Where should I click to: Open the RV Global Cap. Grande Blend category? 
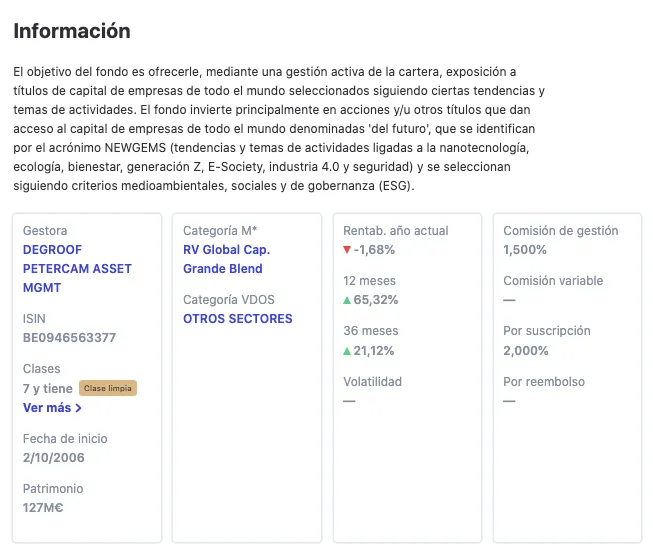[x=226, y=259]
